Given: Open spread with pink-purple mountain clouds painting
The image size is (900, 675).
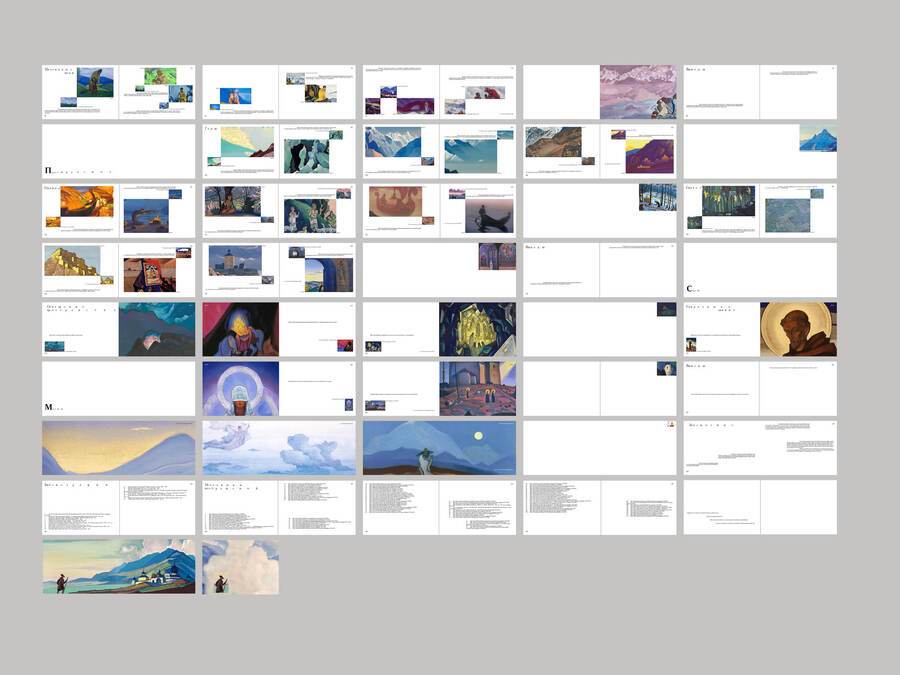Looking at the screenshot, I should coord(599,92).
